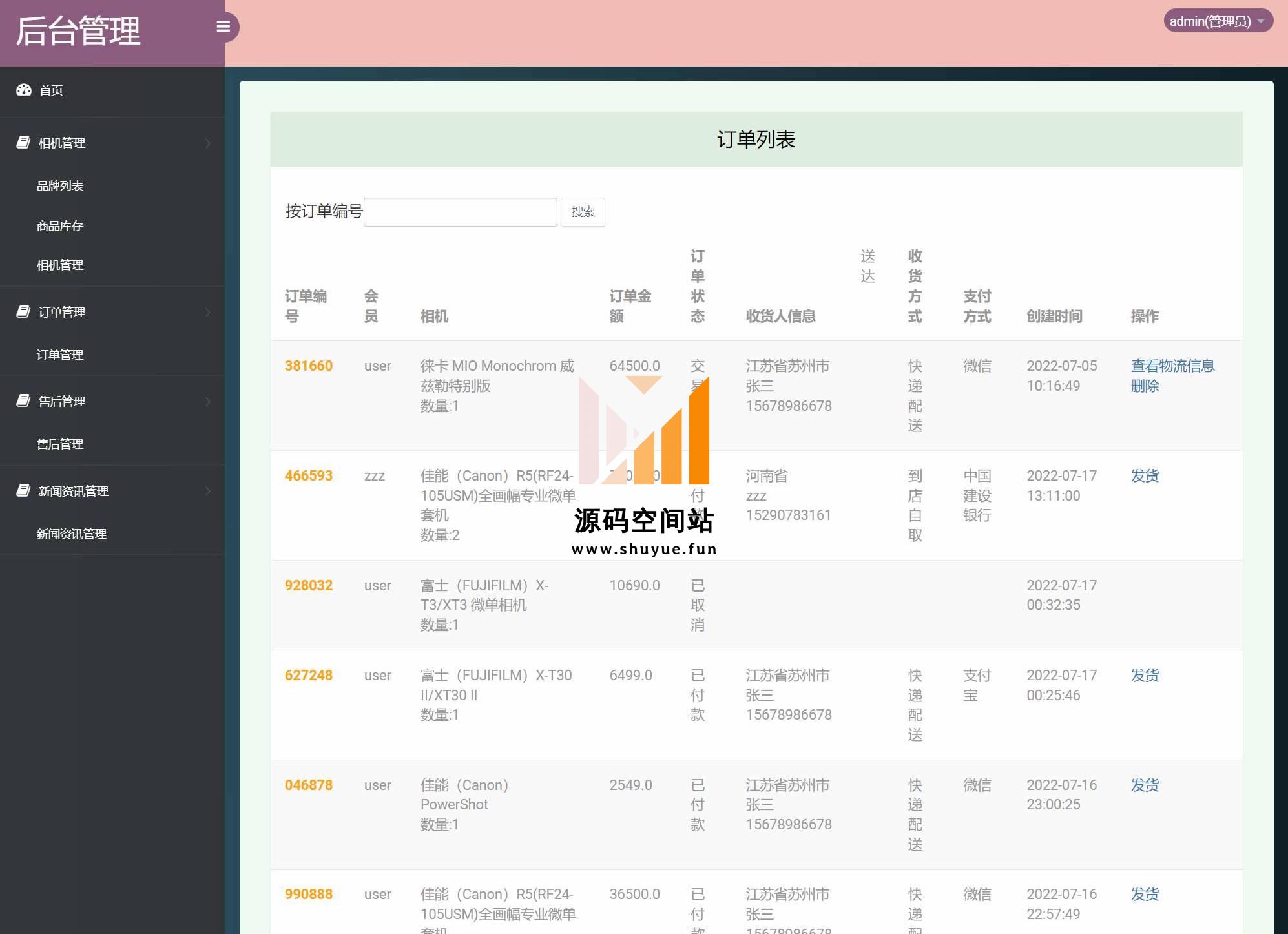Go to 首页 in the sidebar

[x=51, y=90]
